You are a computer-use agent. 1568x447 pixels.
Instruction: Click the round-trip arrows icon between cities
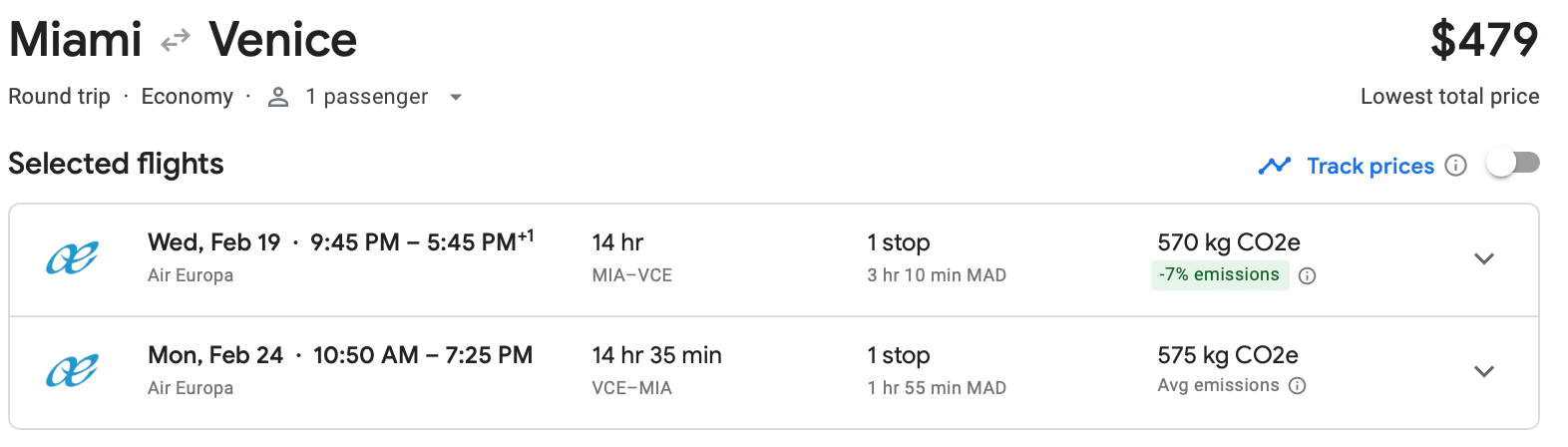coord(176,41)
